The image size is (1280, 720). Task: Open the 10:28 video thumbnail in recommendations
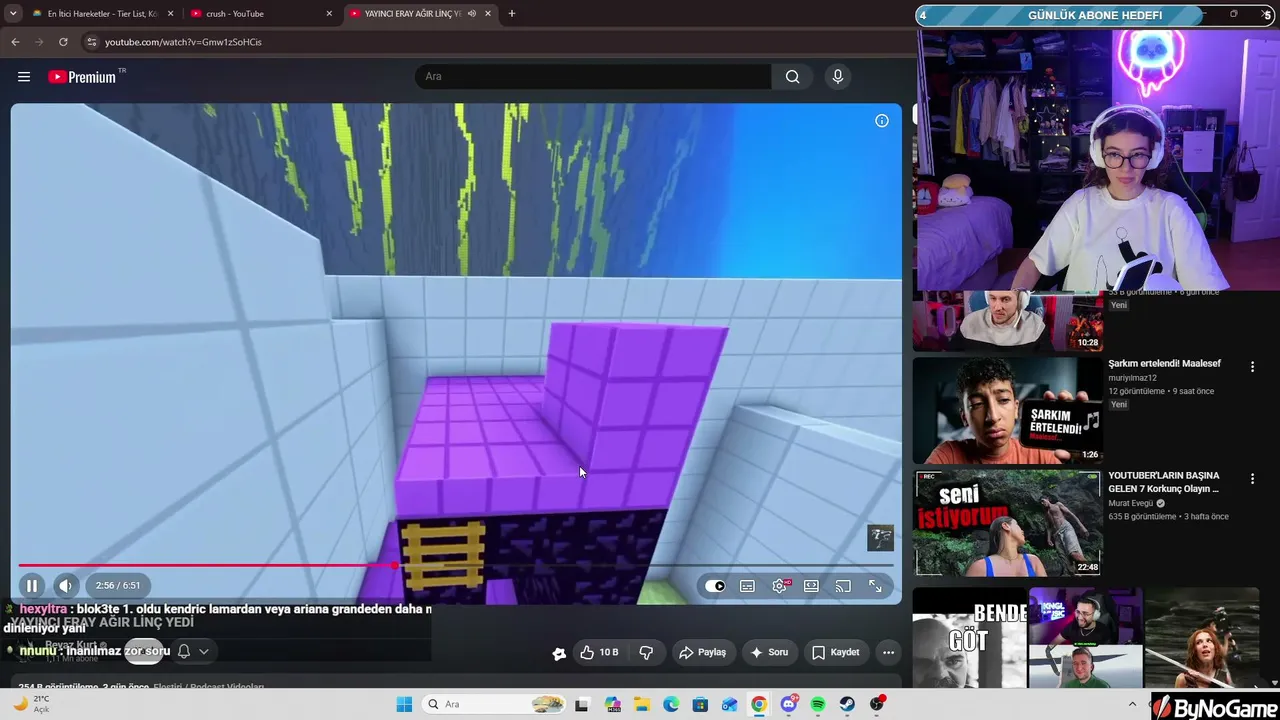1008,322
